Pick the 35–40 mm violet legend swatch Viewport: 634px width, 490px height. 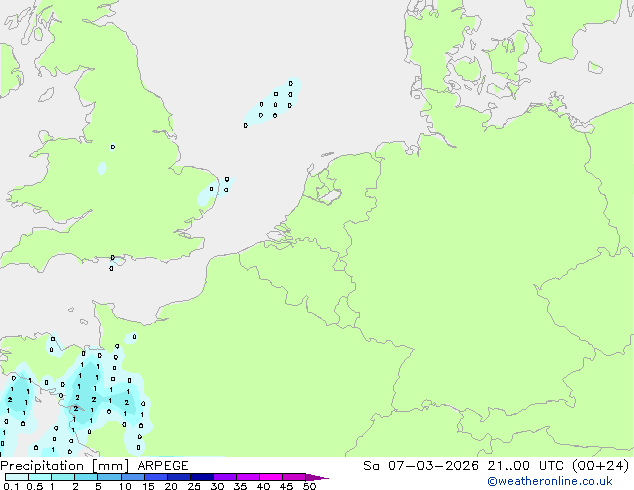tap(247, 477)
